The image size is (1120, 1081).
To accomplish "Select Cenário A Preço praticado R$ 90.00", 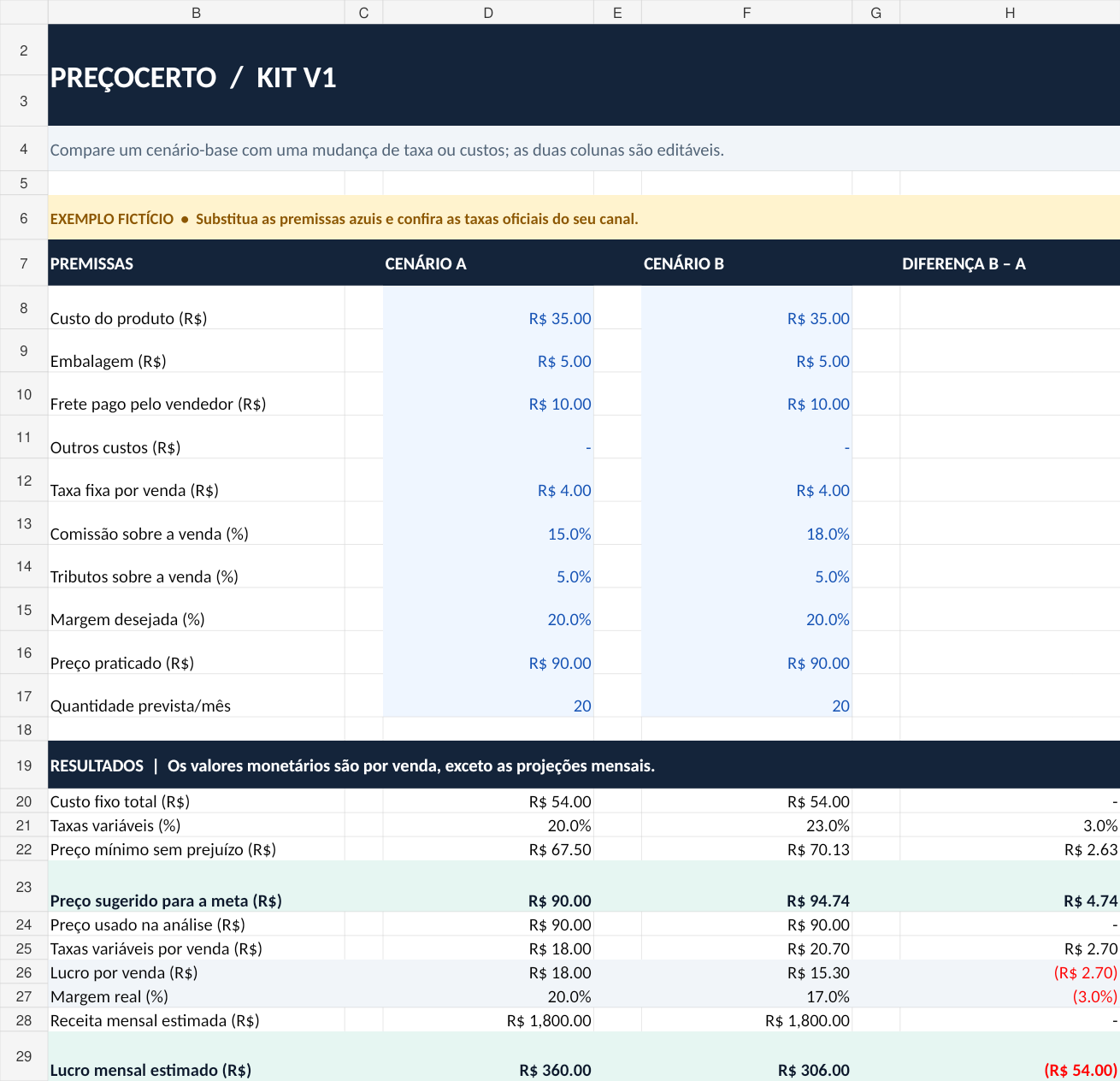I will (488, 652).
